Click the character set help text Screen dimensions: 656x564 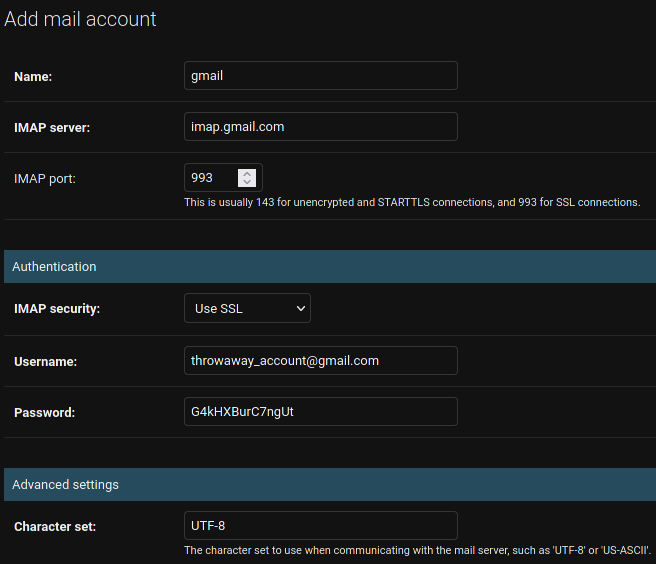(418, 550)
